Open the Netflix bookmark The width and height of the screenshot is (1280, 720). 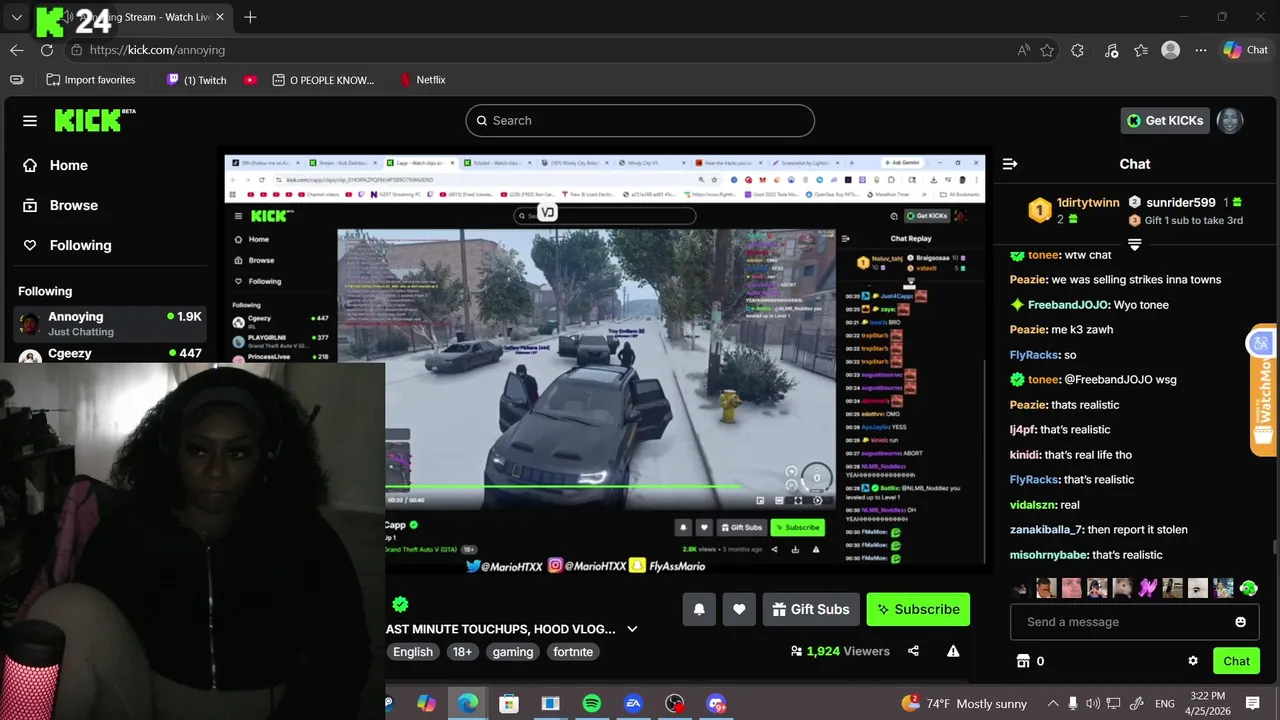pyautogui.click(x=422, y=80)
